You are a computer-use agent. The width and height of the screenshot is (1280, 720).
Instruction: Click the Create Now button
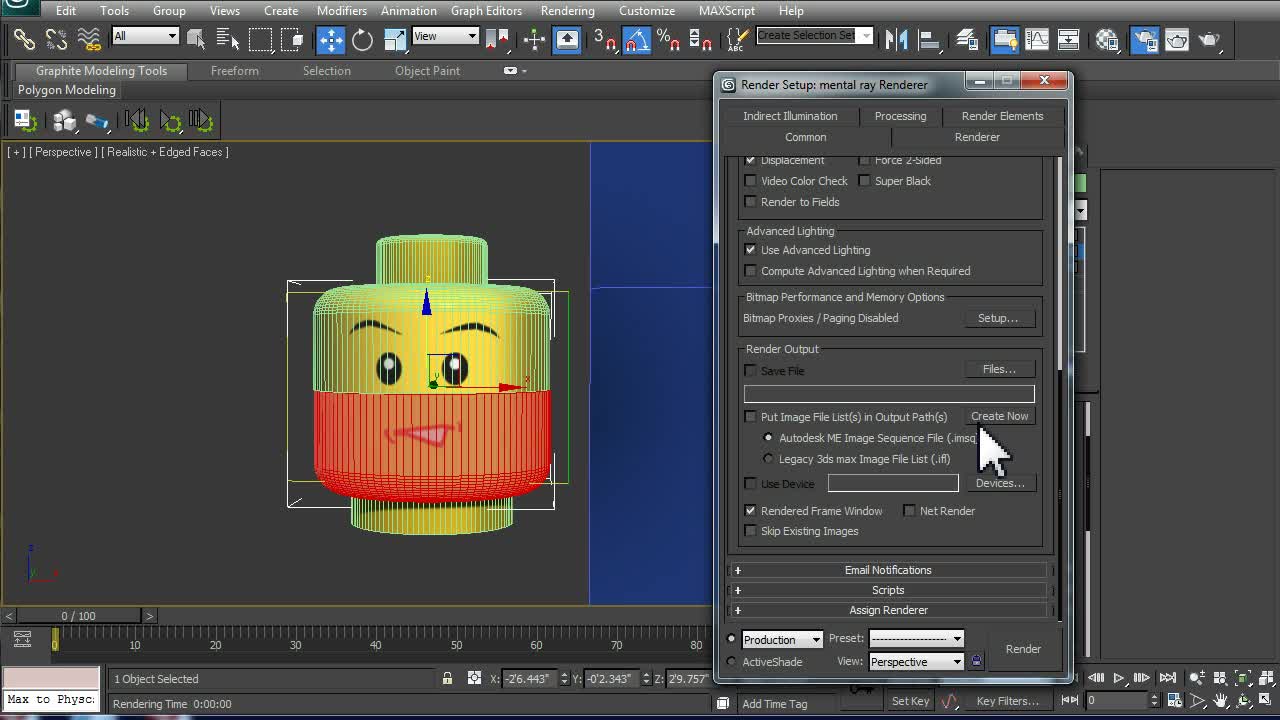[x=999, y=416]
